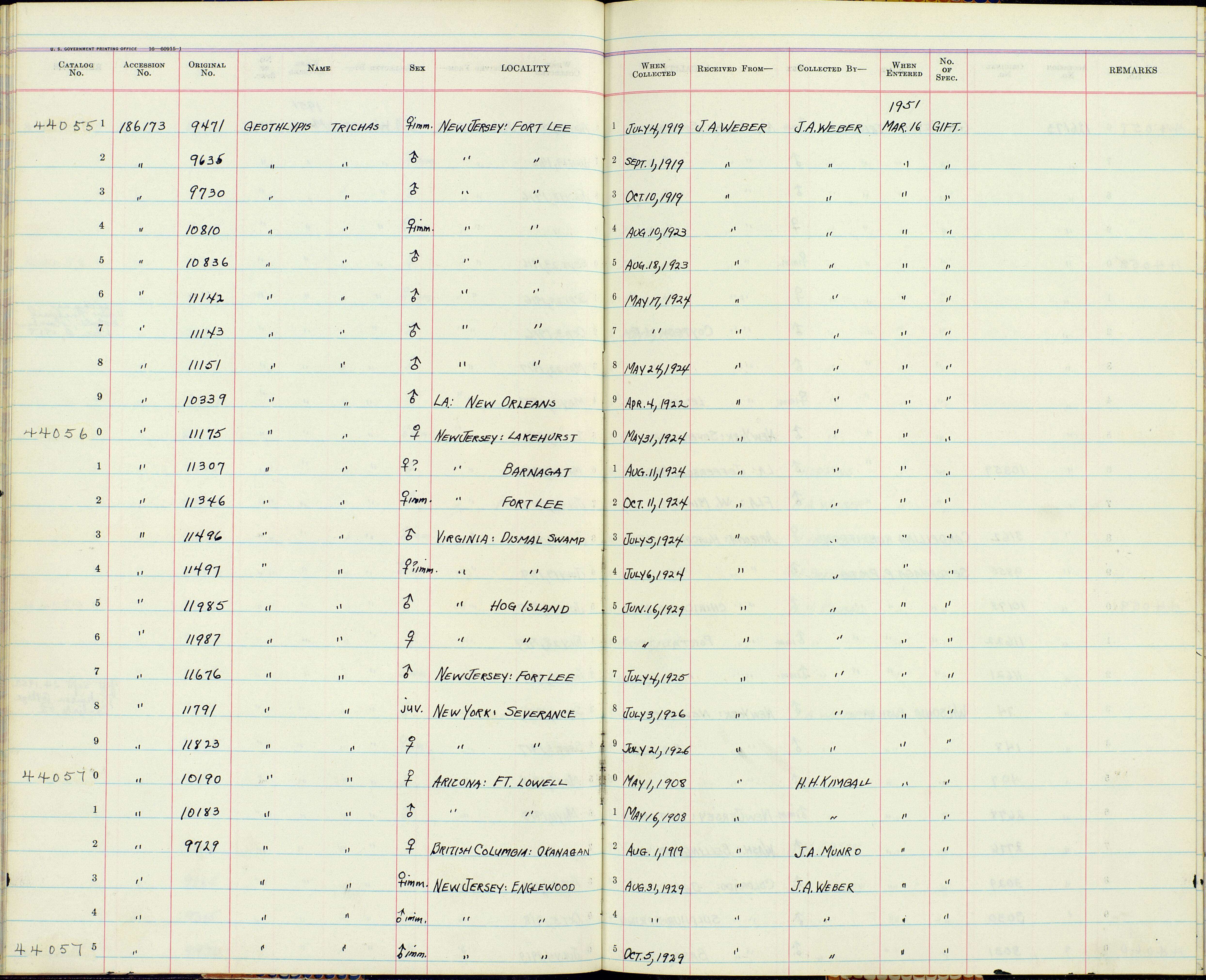Screen dimensions: 1206x980
Task: Select collection date "July 4, 1925"
Action: point(655,676)
